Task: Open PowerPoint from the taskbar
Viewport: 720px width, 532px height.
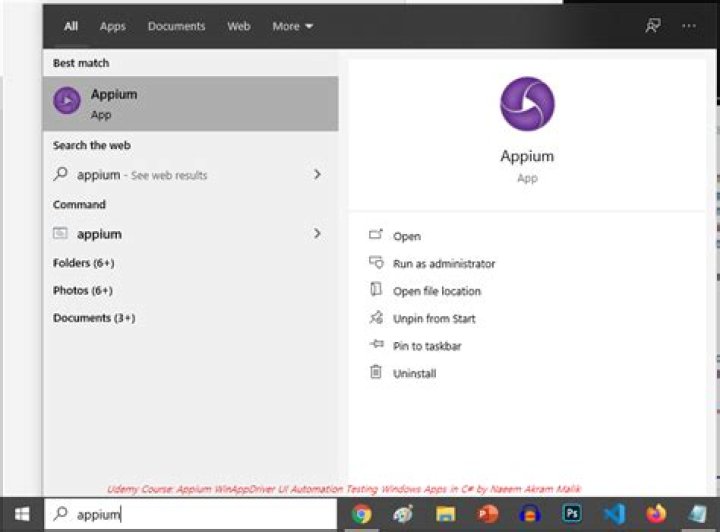Action: [488, 514]
